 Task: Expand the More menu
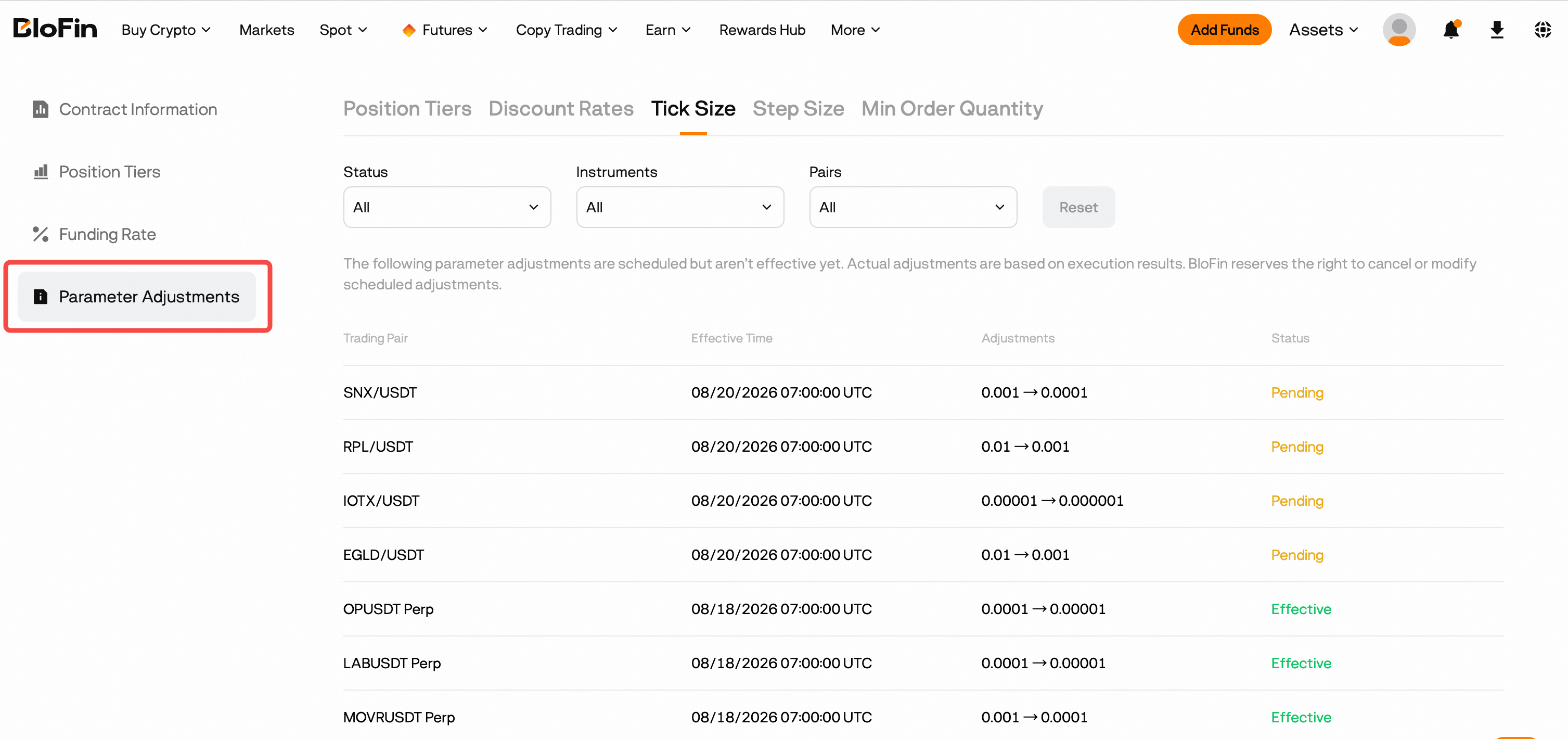pos(855,30)
